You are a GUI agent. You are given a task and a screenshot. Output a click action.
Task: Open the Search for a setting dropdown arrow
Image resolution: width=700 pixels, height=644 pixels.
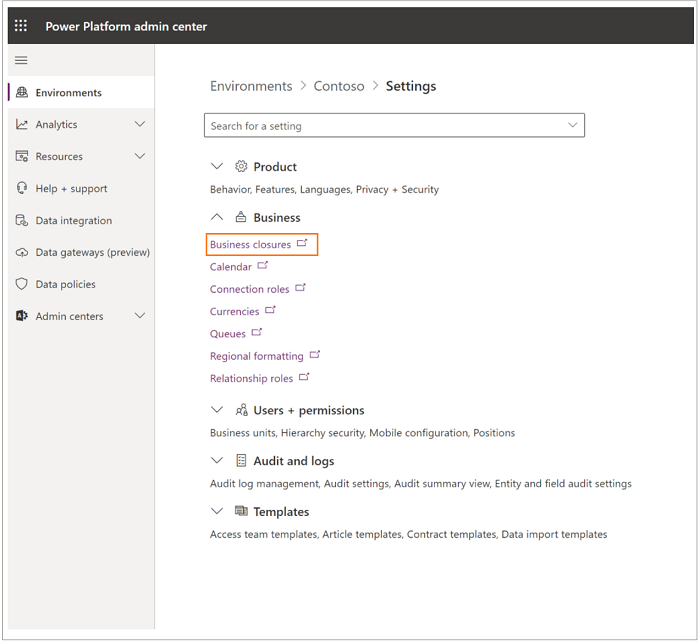click(573, 125)
